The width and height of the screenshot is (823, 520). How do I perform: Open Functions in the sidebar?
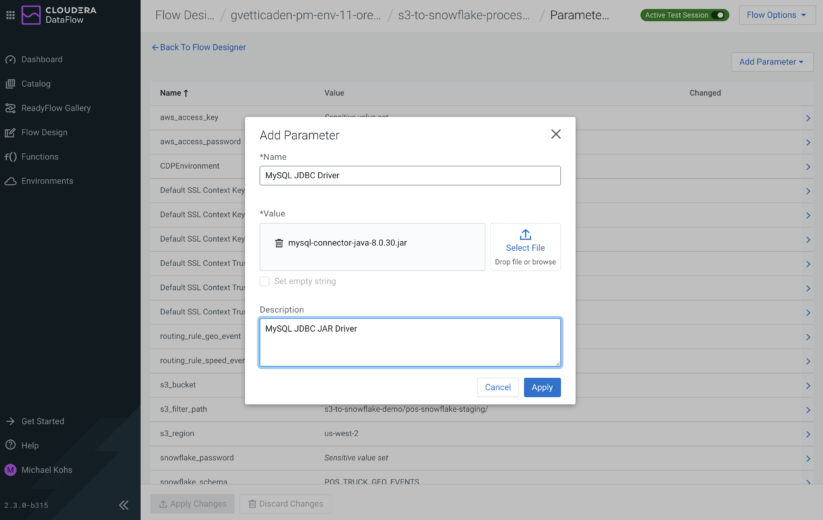coord(39,156)
